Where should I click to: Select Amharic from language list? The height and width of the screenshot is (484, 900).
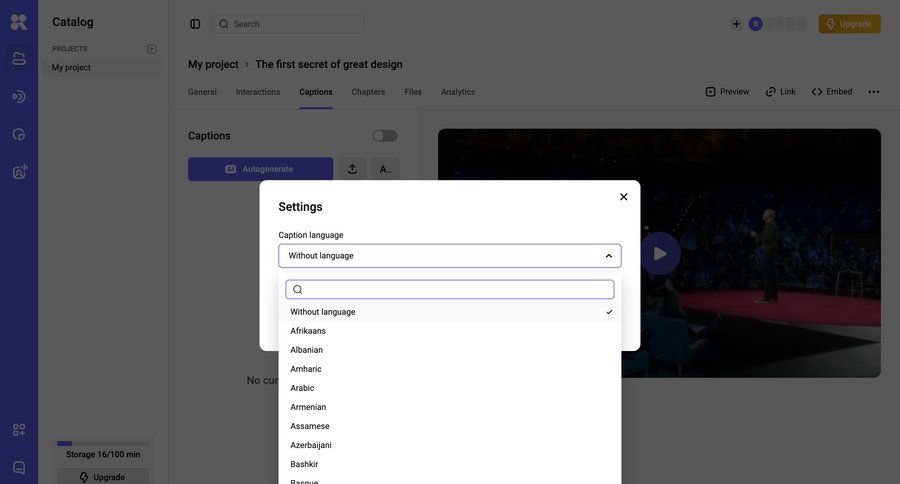point(450,369)
